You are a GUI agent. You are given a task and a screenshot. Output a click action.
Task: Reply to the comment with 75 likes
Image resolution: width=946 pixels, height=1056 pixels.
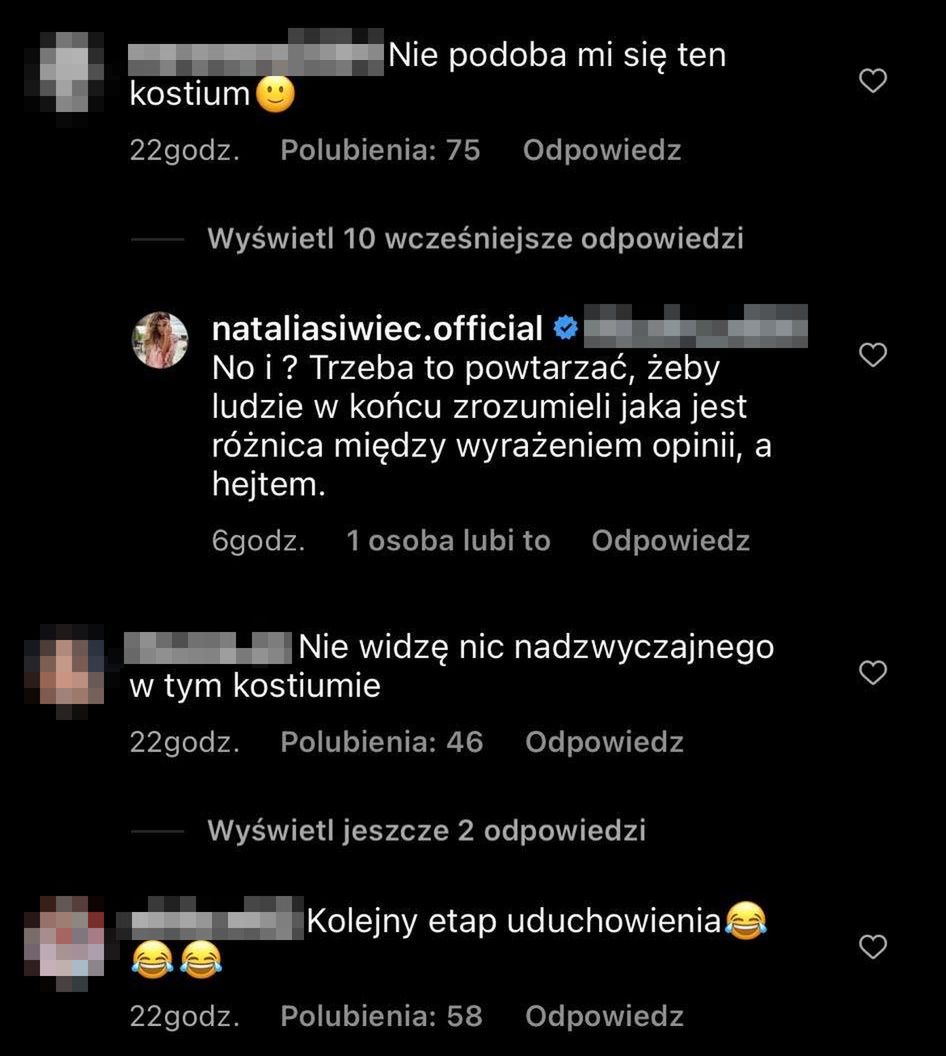tap(602, 150)
